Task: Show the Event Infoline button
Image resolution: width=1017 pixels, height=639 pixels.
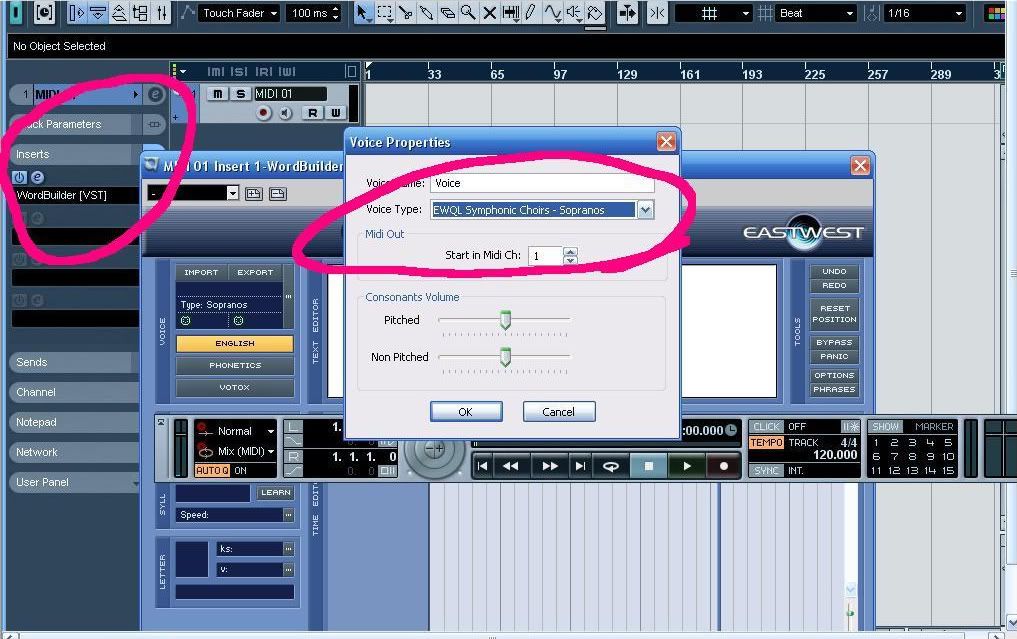Action: [x=97, y=13]
